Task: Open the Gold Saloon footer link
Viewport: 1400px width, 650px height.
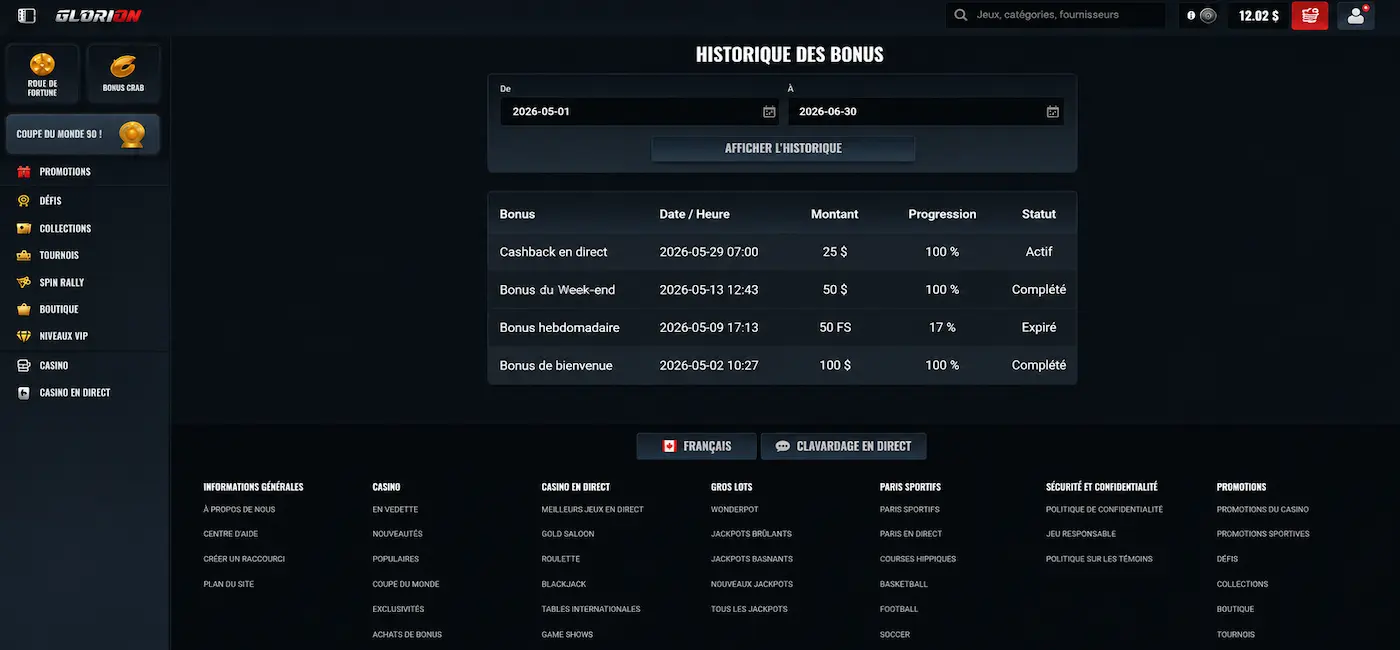Action: tap(568, 534)
